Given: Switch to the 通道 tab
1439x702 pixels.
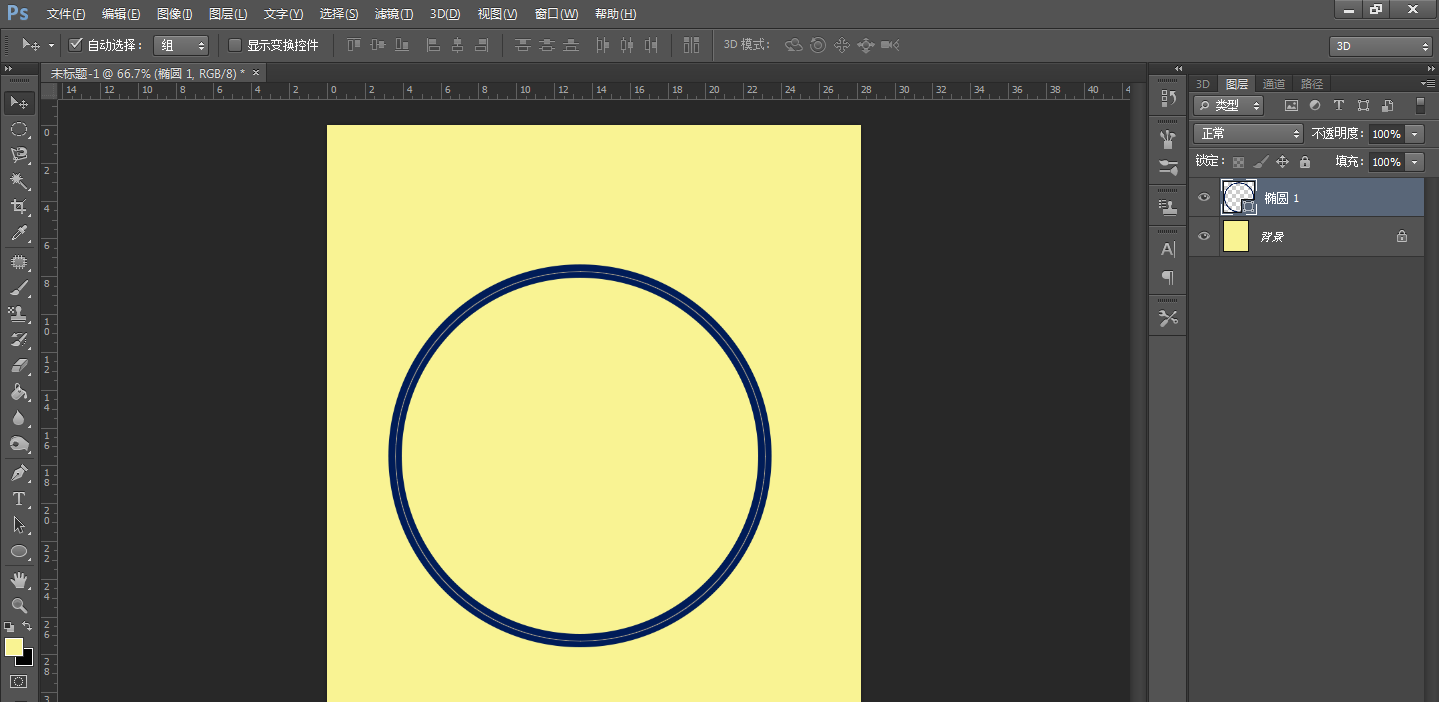Looking at the screenshot, I should [x=1274, y=84].
